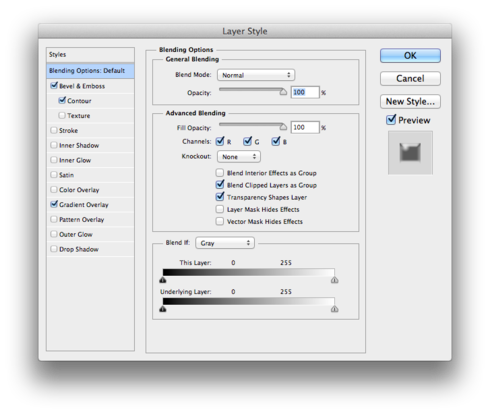Open the Blend If Gray dropdown
Image resolution: width=490 pixels, height=414 pixels.
(x=225, y=243)
